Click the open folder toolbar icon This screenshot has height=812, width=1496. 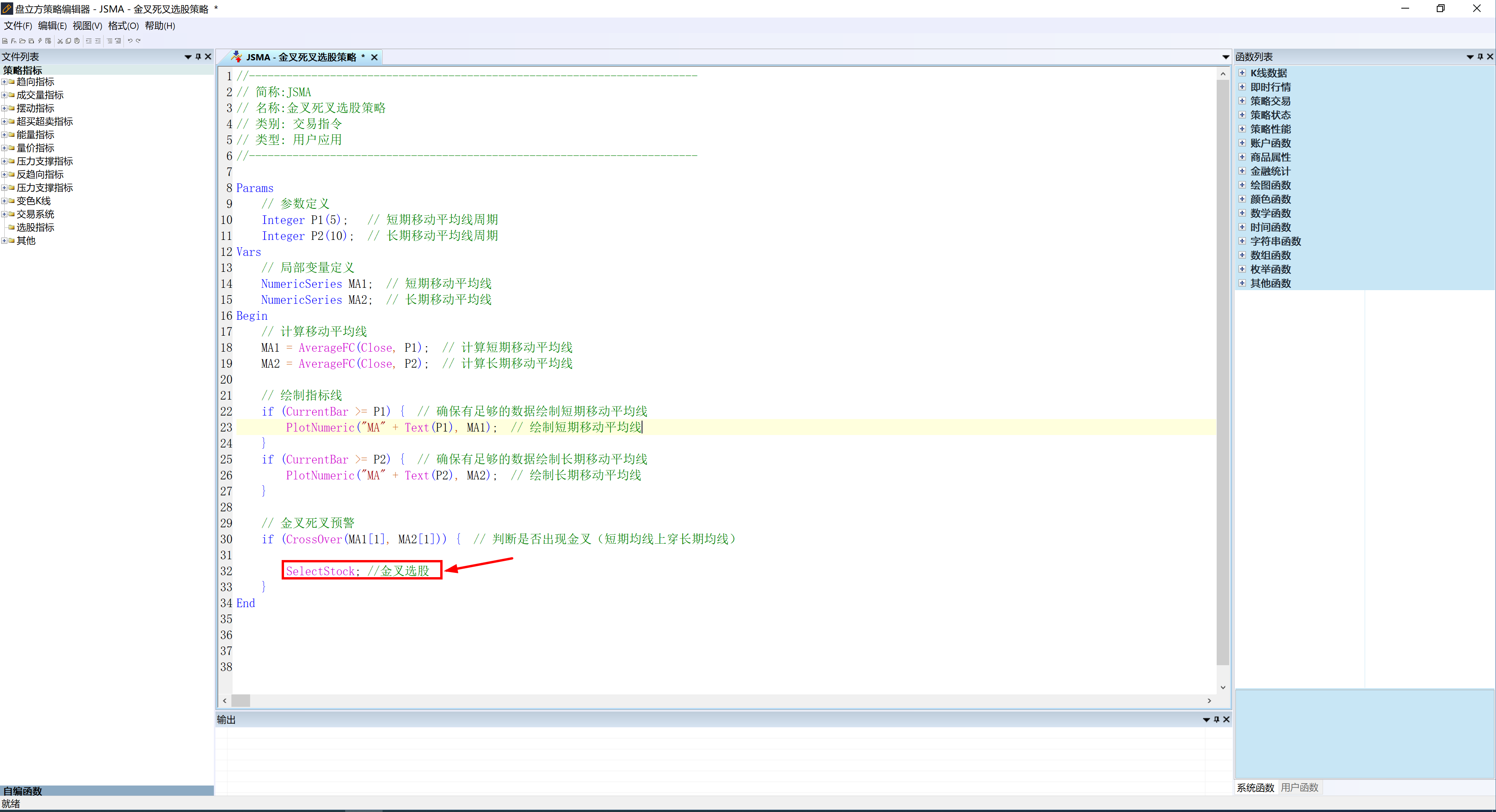(22, 41)
